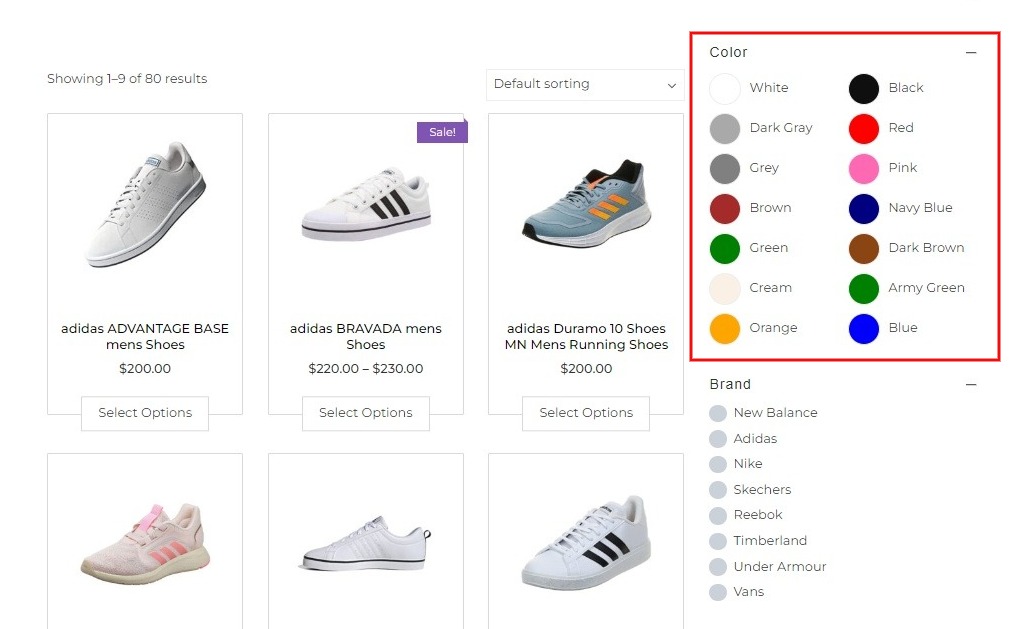1031x629 pixels.
Task: Filter by Cream color swatch
Action: 725,289
